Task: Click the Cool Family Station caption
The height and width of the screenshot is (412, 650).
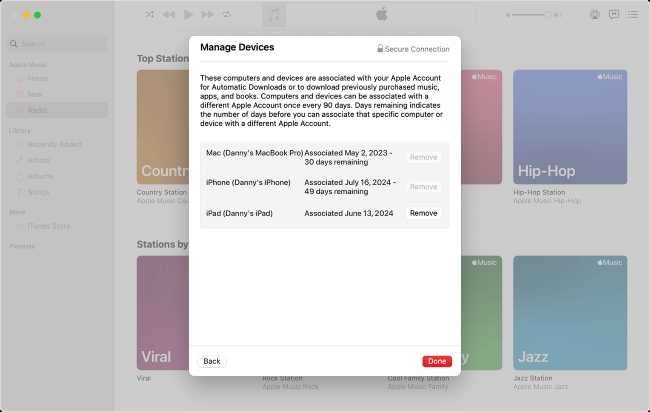Action: 418,378
